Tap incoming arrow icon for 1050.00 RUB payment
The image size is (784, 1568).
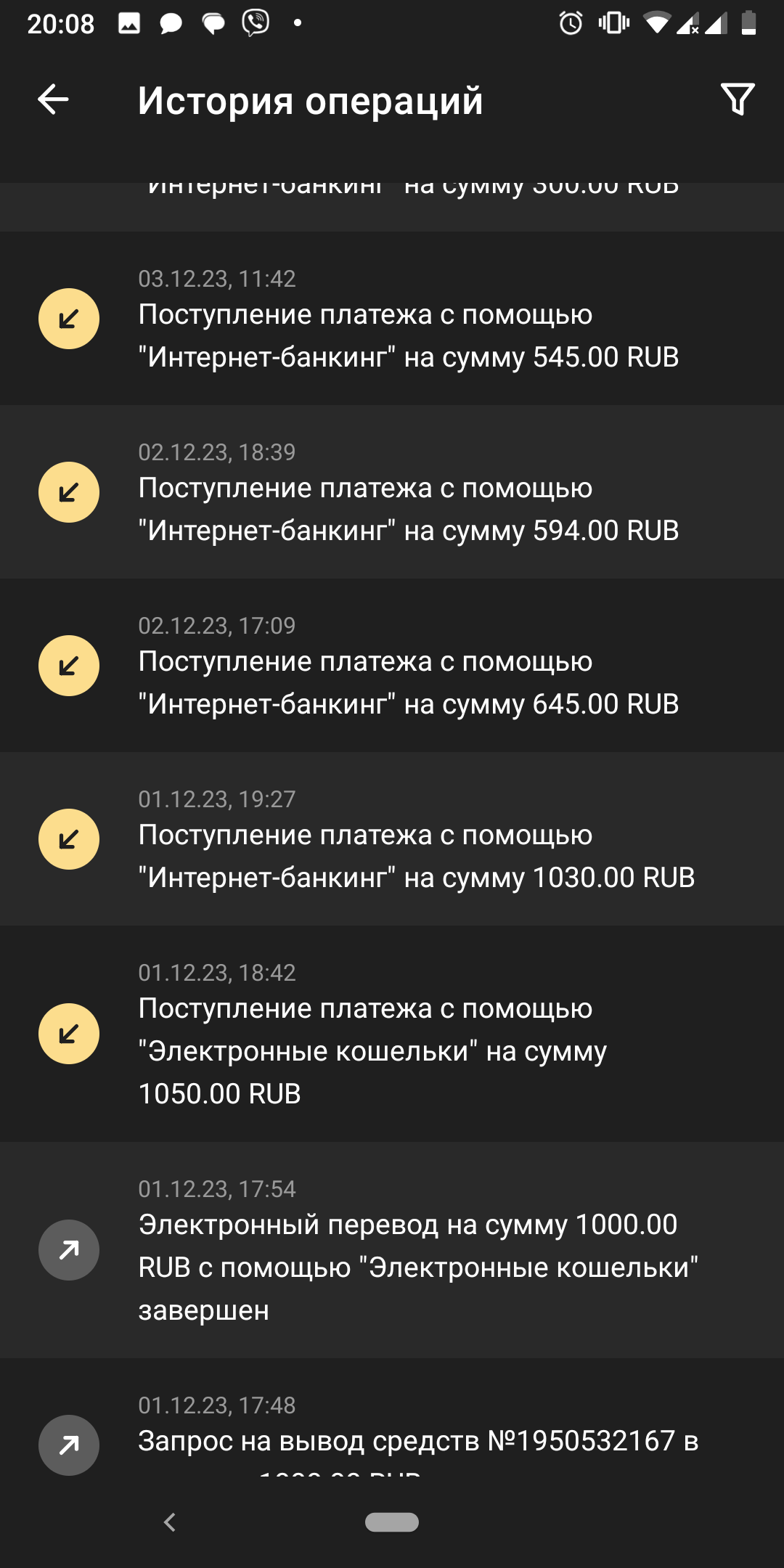click(69, 1034)
